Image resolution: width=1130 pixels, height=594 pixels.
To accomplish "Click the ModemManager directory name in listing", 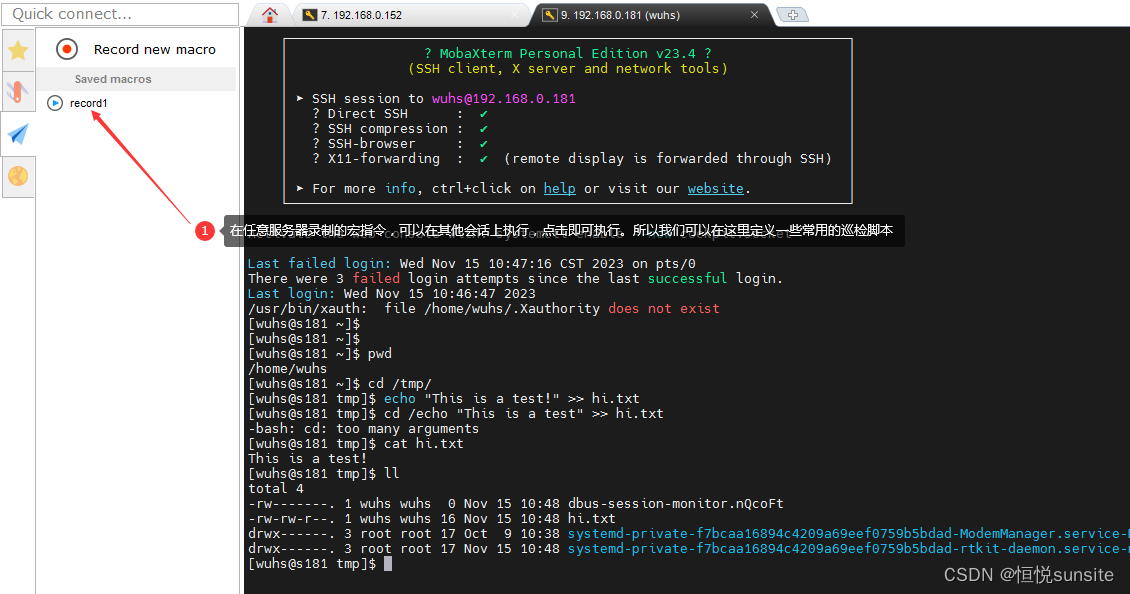I will click(x=847, y=534).
